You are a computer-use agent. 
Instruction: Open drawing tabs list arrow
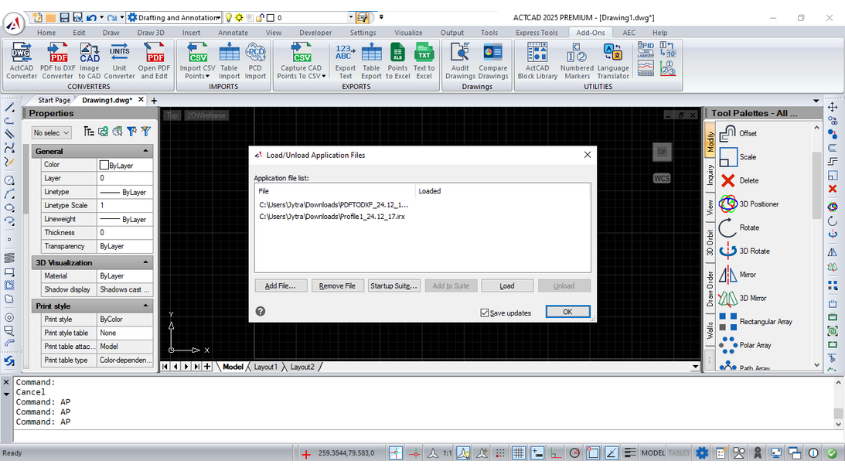click(x=816, y=100)
